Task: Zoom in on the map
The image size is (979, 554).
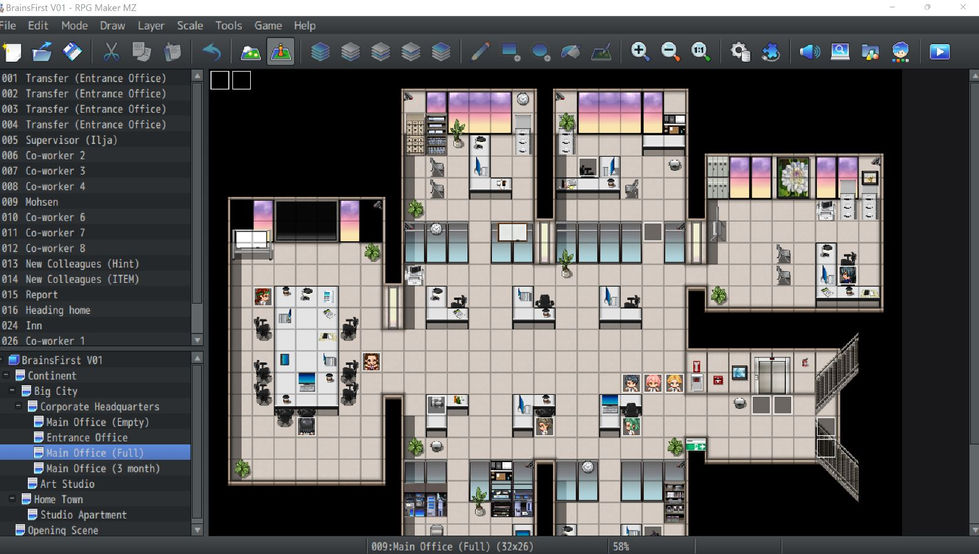Action: [x=640, y=52]
